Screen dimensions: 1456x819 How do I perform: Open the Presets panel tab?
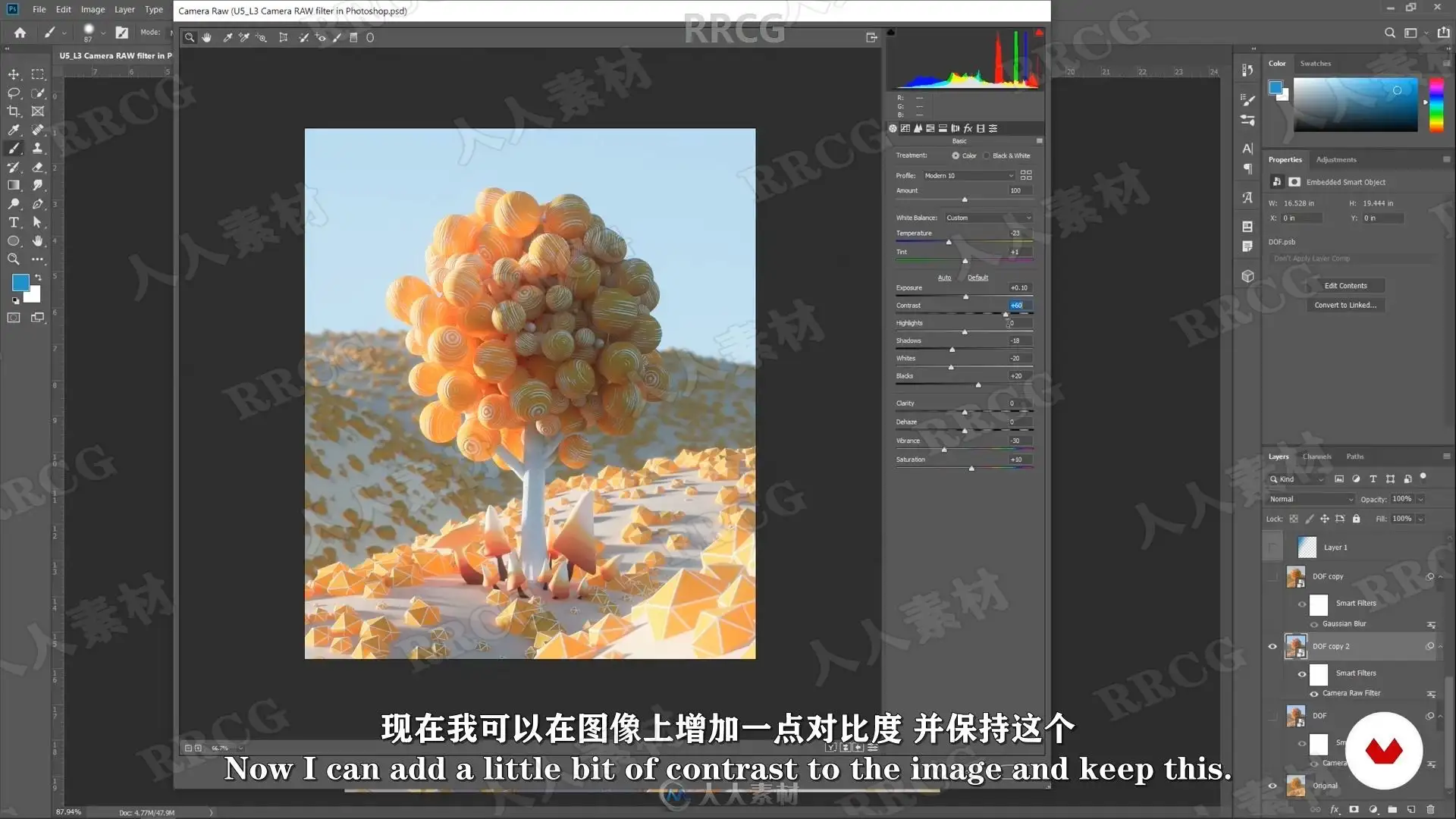coord(993,128)
